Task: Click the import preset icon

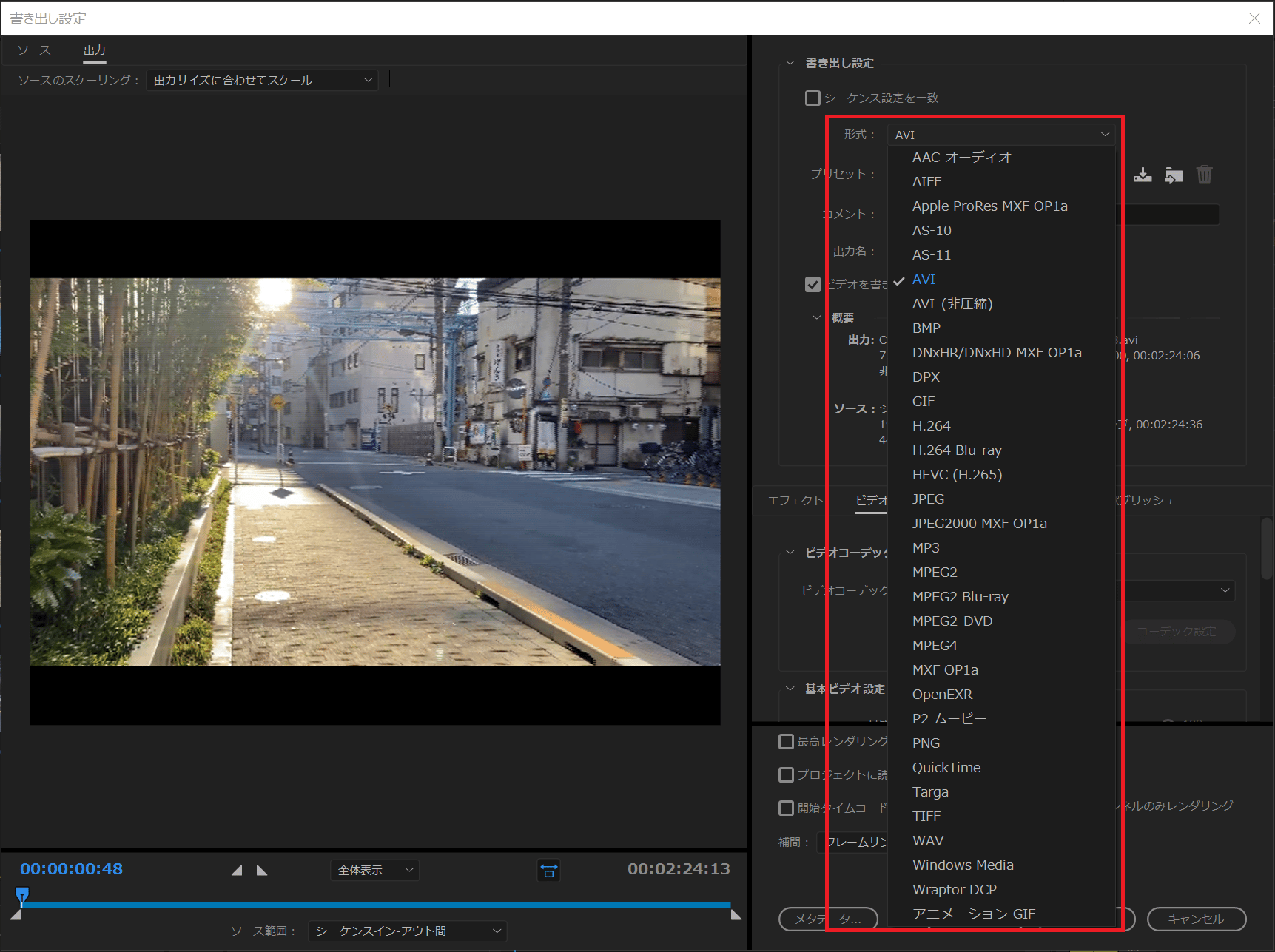Action: point(1174,175)
